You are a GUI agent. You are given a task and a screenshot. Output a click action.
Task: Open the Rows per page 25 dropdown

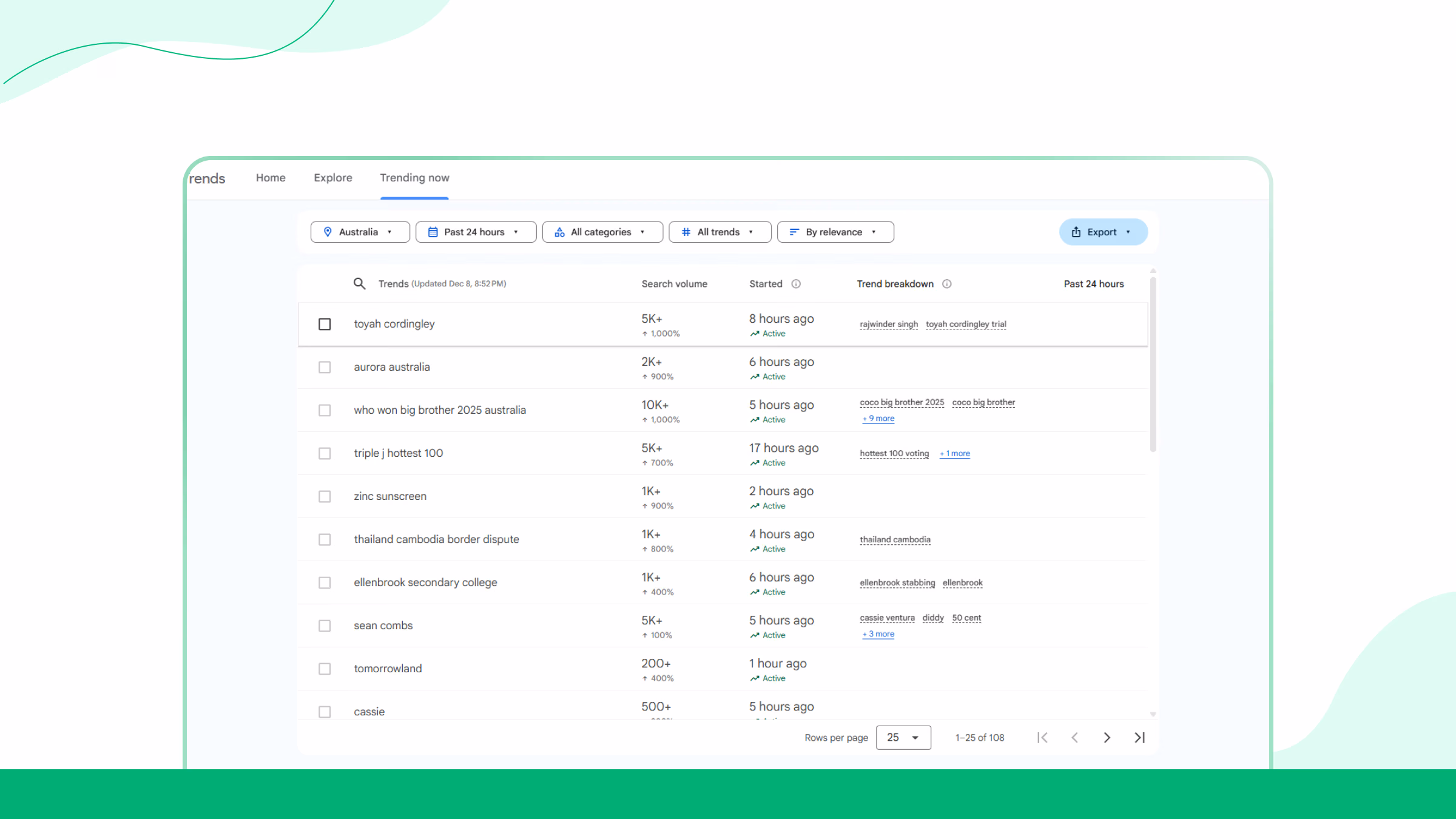(903, 738)
